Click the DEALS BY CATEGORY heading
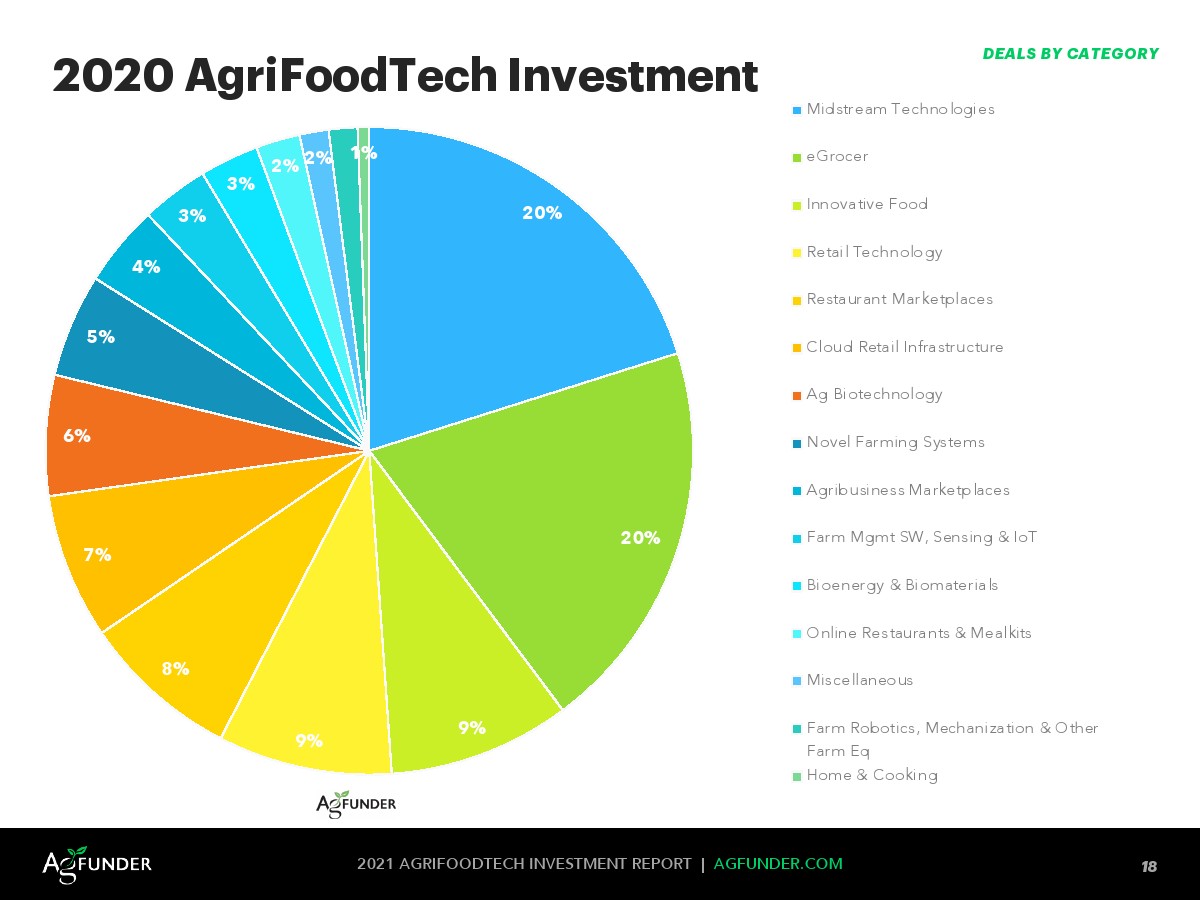The image size is (1200, 900). 1070,54
